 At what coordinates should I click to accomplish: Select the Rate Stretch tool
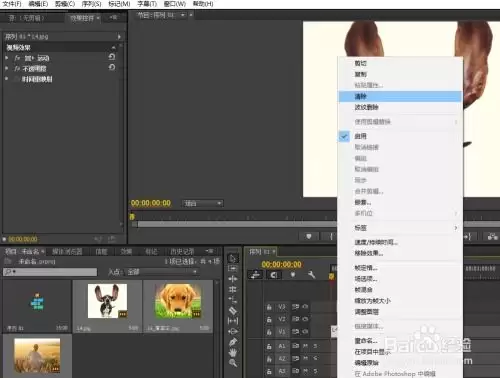point(233,300)
